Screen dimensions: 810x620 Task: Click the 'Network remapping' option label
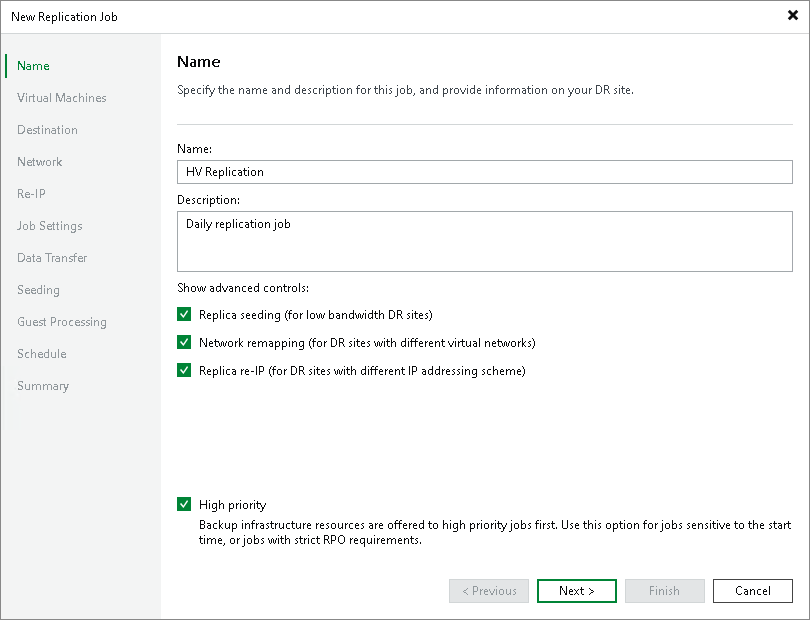(367, 343)
